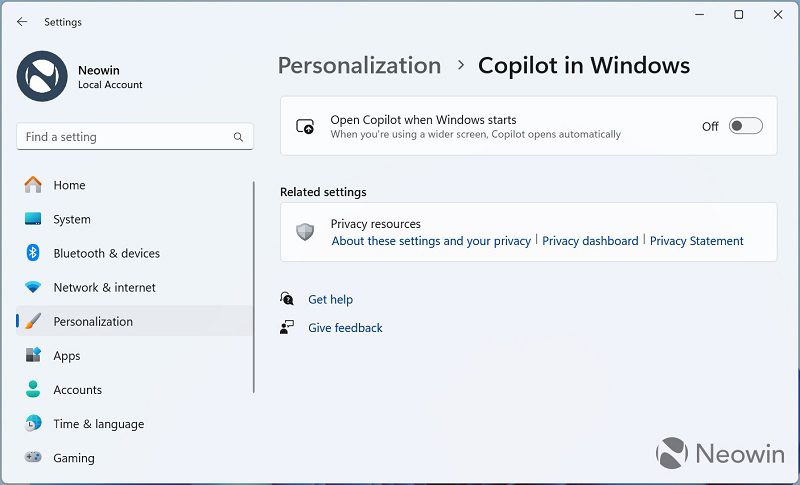
Task: Open the Privacy Statement link
Action: coord(696,241)
